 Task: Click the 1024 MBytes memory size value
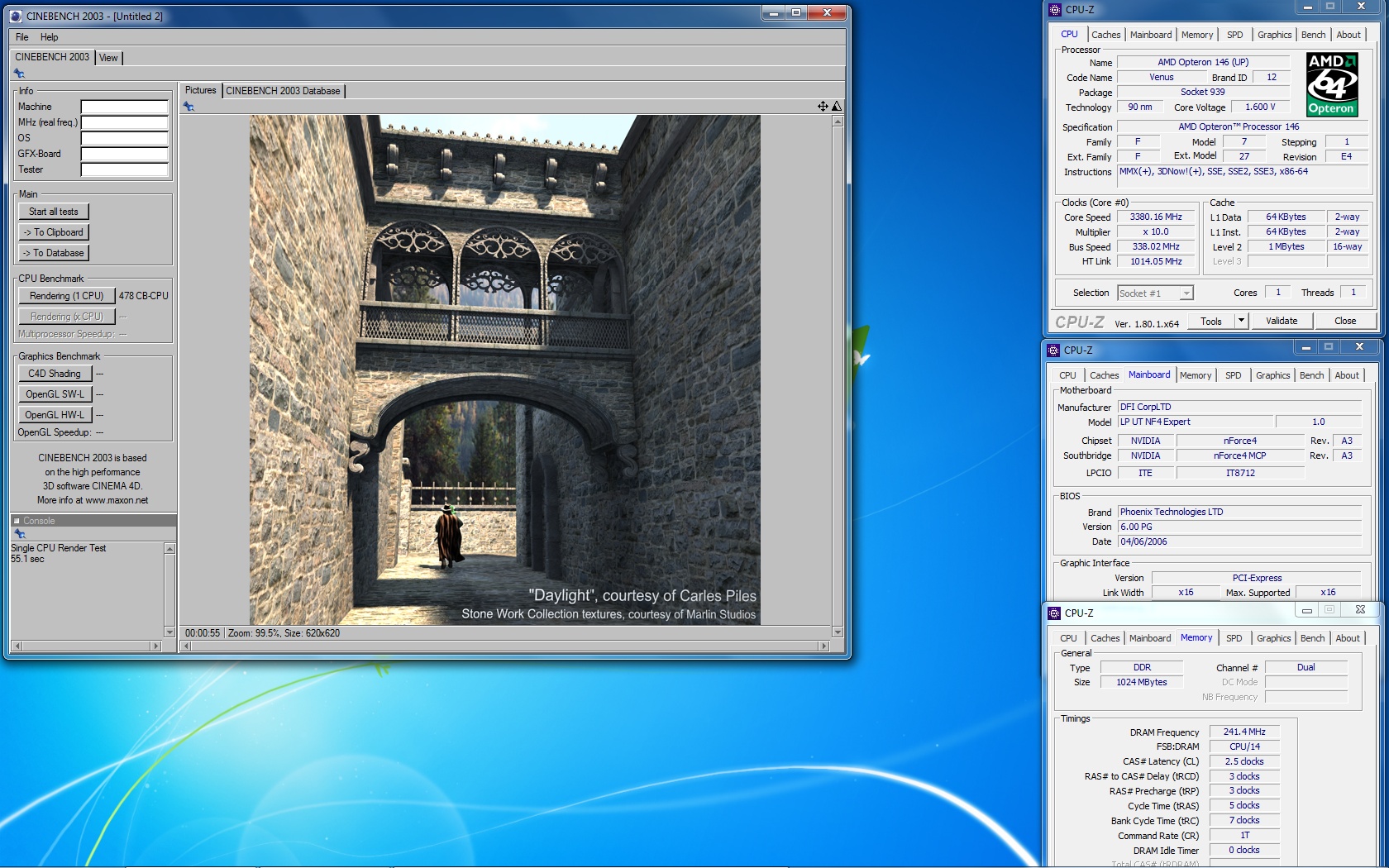(1142, 682)
